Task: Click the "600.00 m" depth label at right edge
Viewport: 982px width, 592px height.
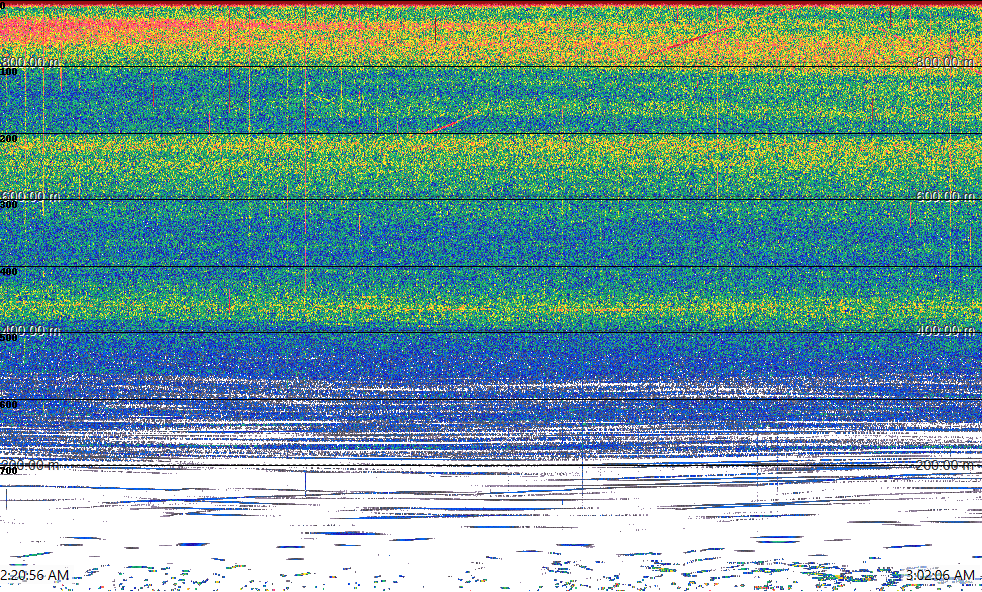Action: 946,195
